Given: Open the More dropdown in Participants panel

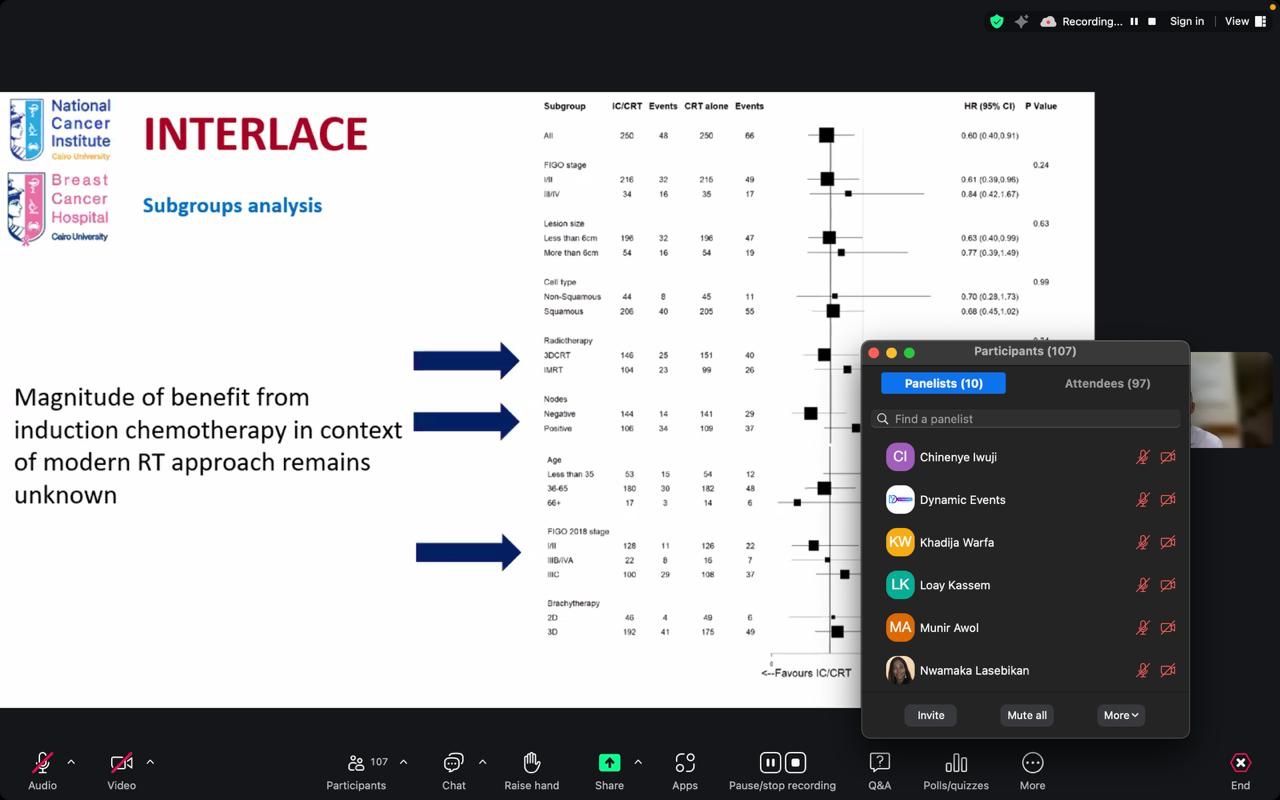Looking at the screenshot, I should click(x=1120, y=715).
